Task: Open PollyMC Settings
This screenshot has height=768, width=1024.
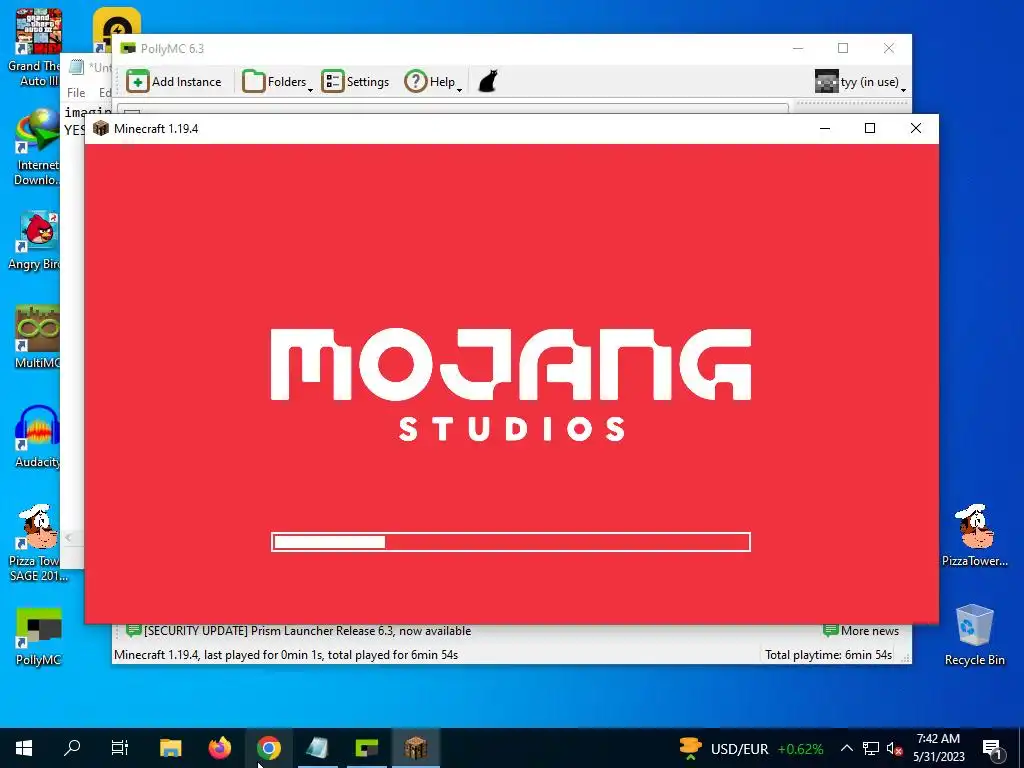Action: point(355,82)
